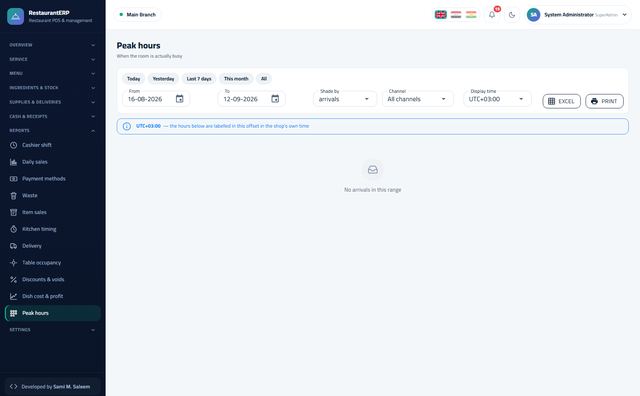
Task: Open the Cashier shift report
Action: tap(52, 145)
